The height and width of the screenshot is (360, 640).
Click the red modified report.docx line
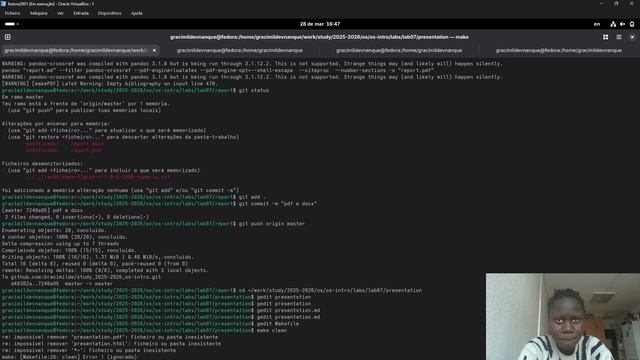pos(65,144)
